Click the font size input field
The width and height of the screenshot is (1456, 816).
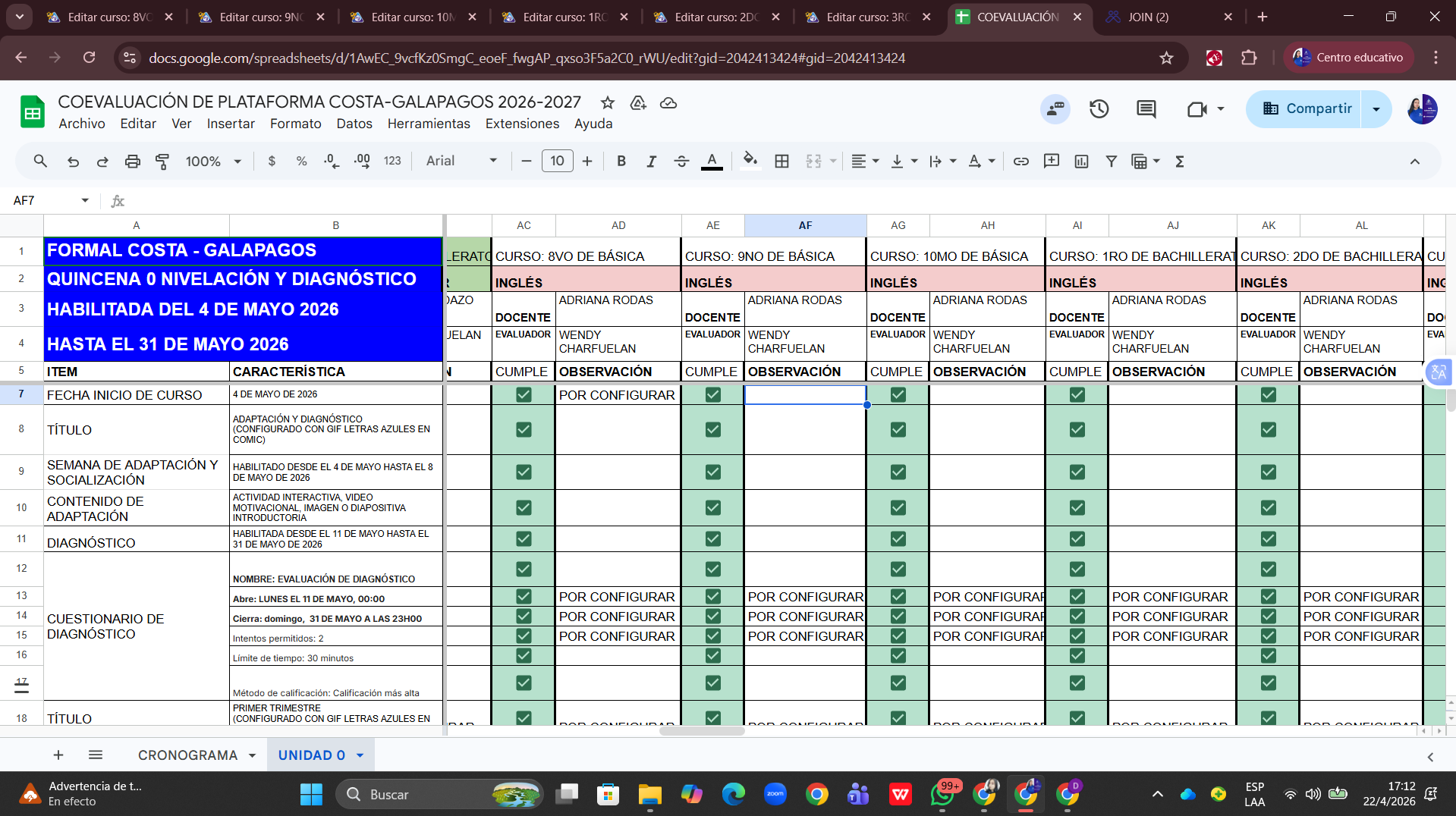pyautogui.click(x=557, y=161)
